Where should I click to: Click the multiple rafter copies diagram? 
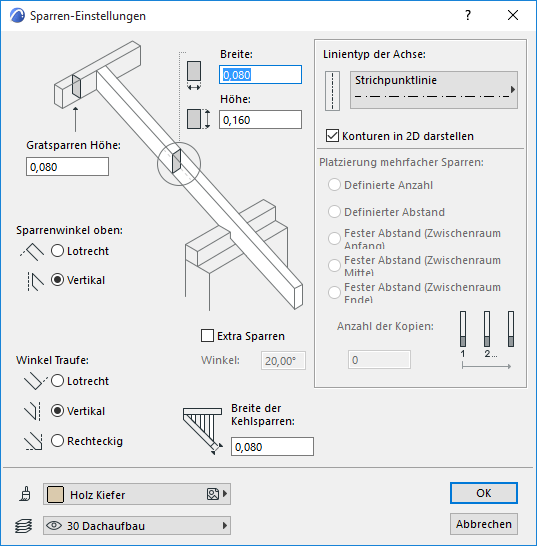click(x=487, y=340)
